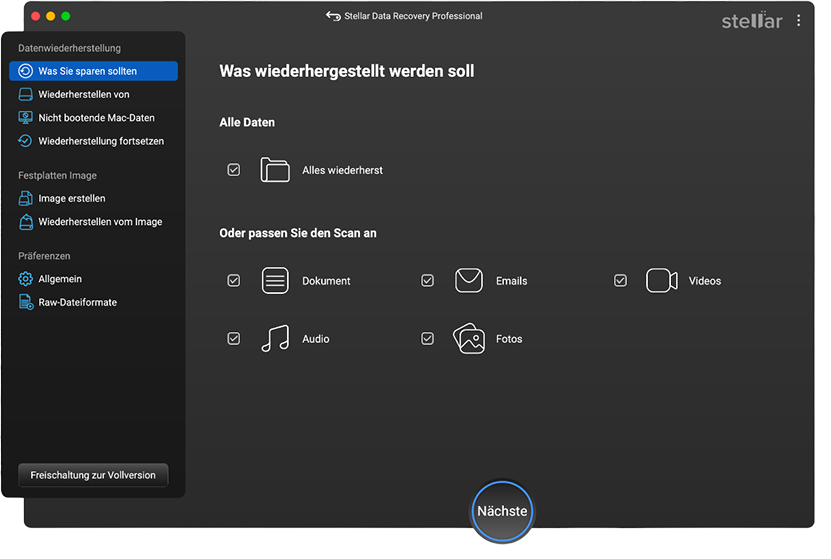Click the icon beside 'Image erstellen'
The image size is (831, 559).
point(25,198)
